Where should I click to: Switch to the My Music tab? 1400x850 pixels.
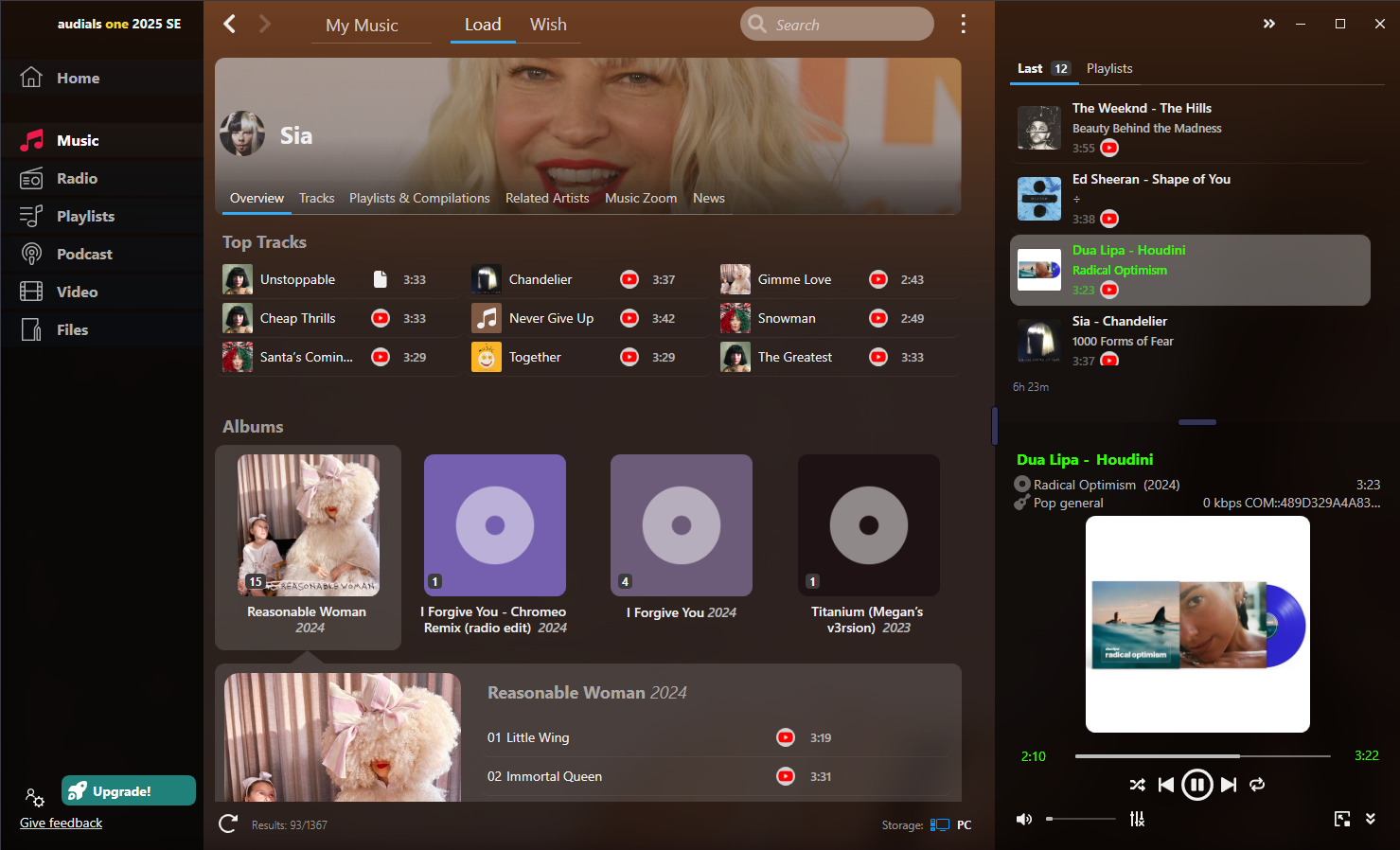362,26
